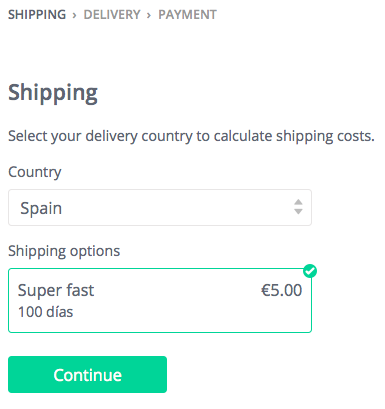
Task: Click the Super fast option title text
Action: coord(56,290)
